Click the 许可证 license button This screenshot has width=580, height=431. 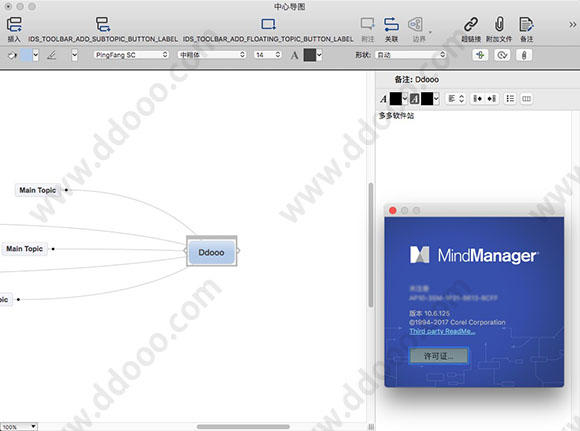[438, 356]
